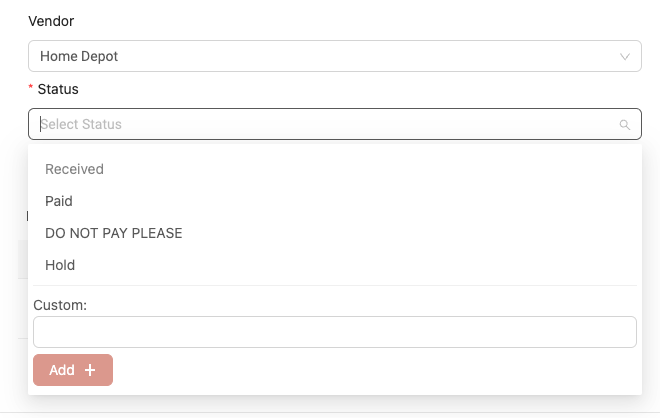Select Paid from the status list

point(335,201)
